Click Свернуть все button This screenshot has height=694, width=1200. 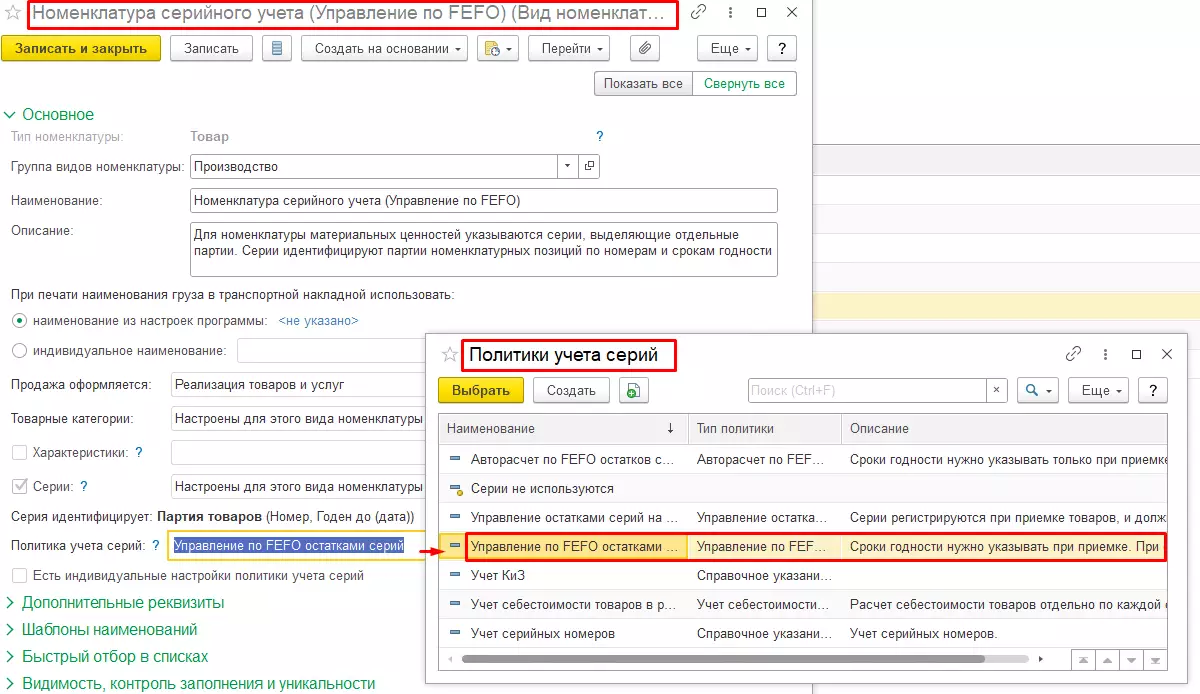[x=744, y=84]
